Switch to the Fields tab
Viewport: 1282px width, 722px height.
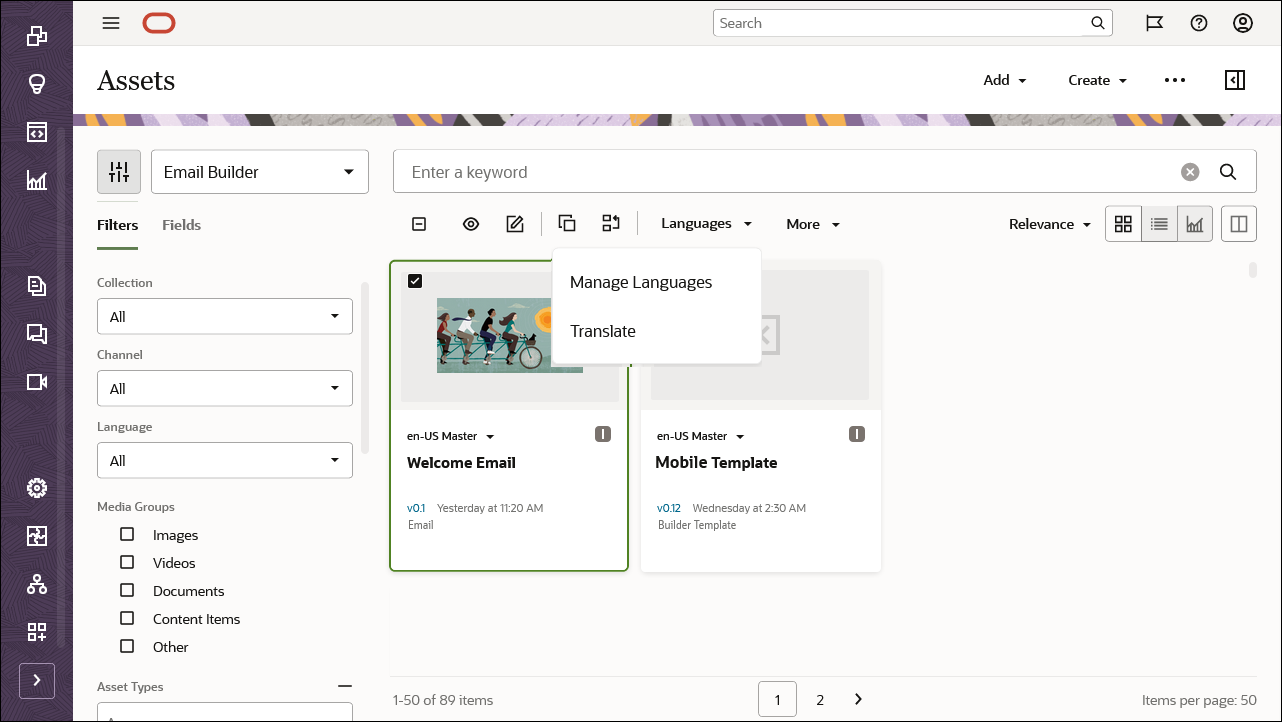point(181,225)
